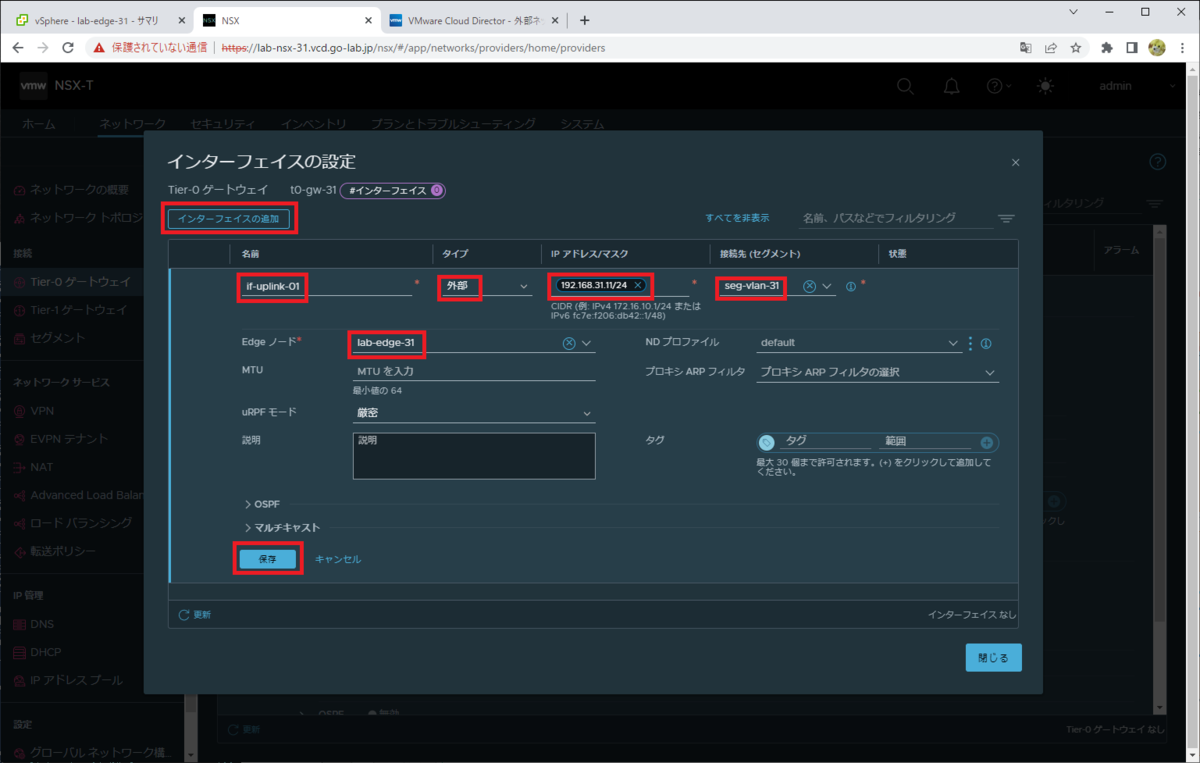Click the browser back arrow
This screenshot has height=763, width=1200.
pos(18,47)
